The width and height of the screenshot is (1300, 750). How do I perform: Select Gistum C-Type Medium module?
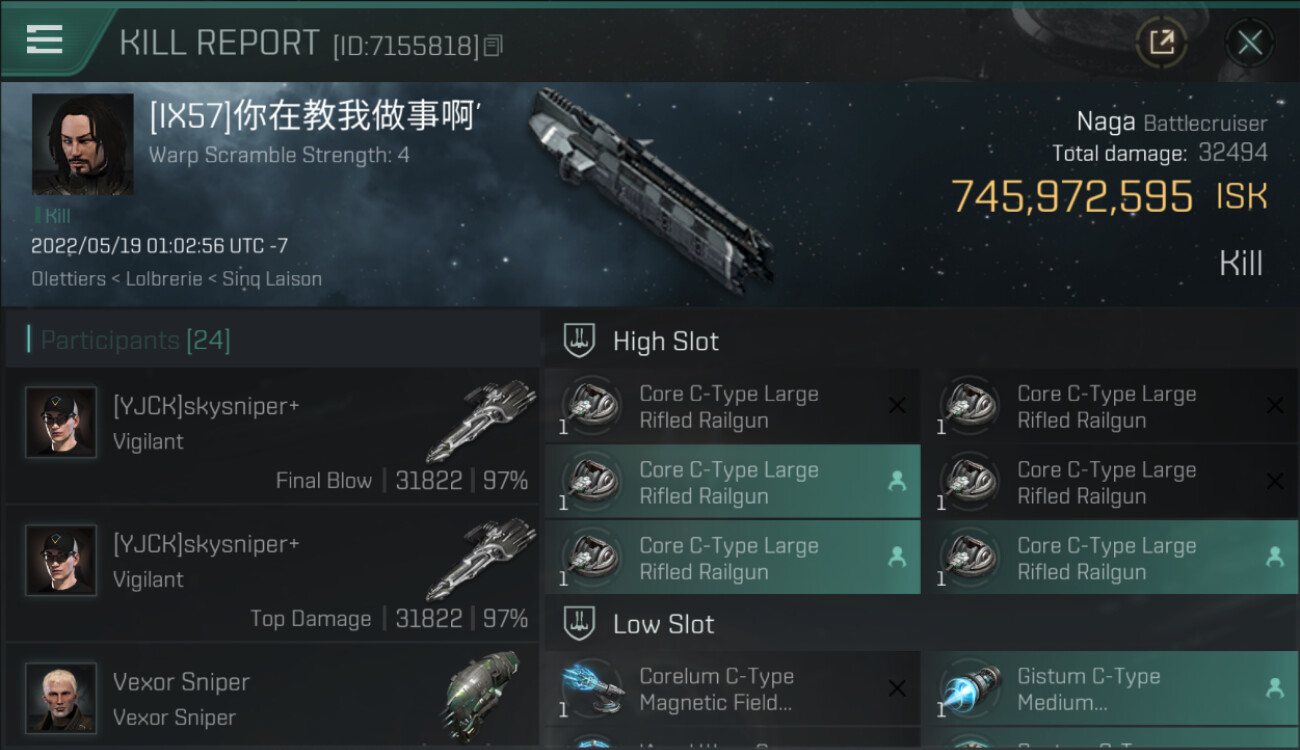coord(1110,689)
